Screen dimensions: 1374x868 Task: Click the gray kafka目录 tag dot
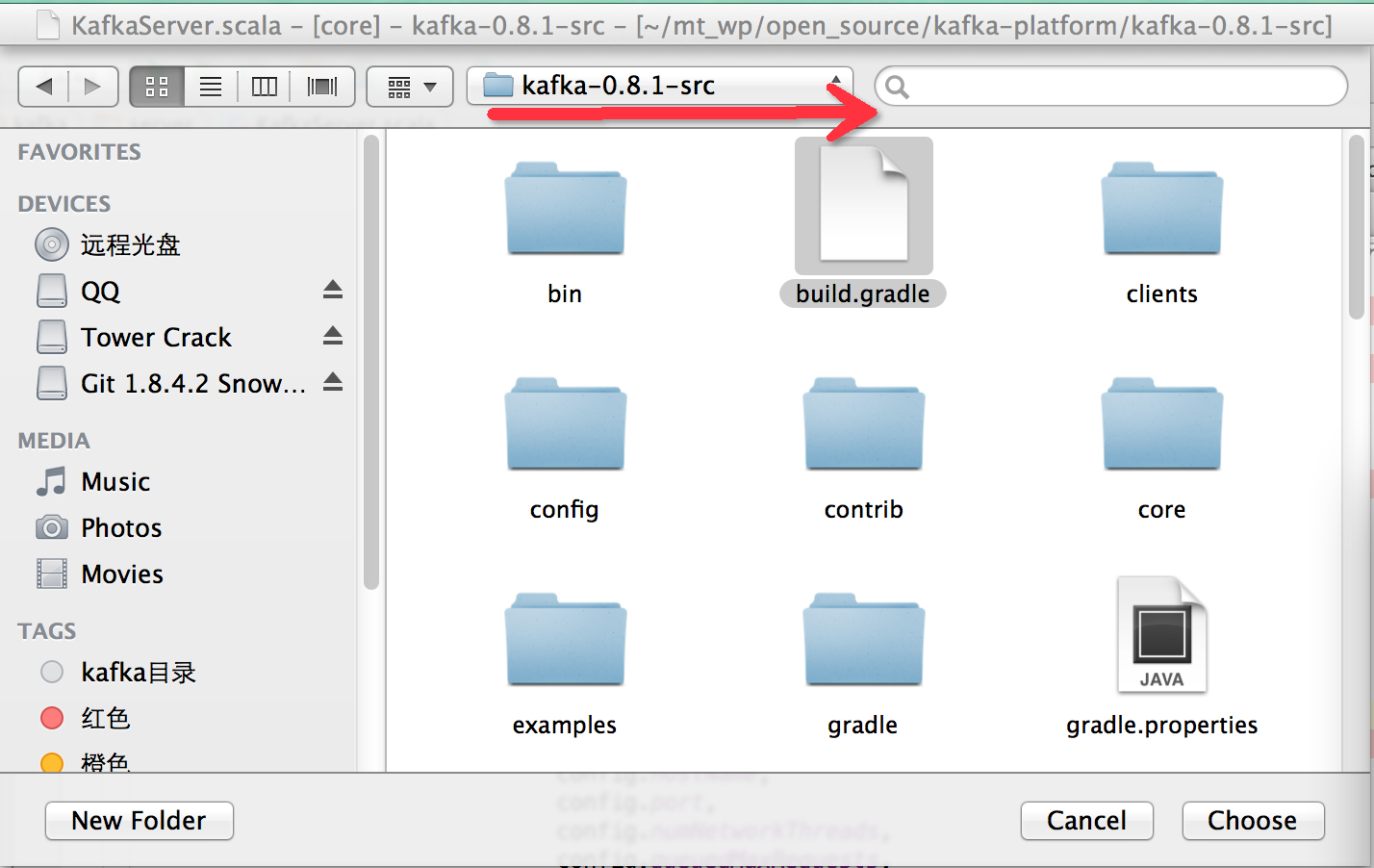point(52,672)
